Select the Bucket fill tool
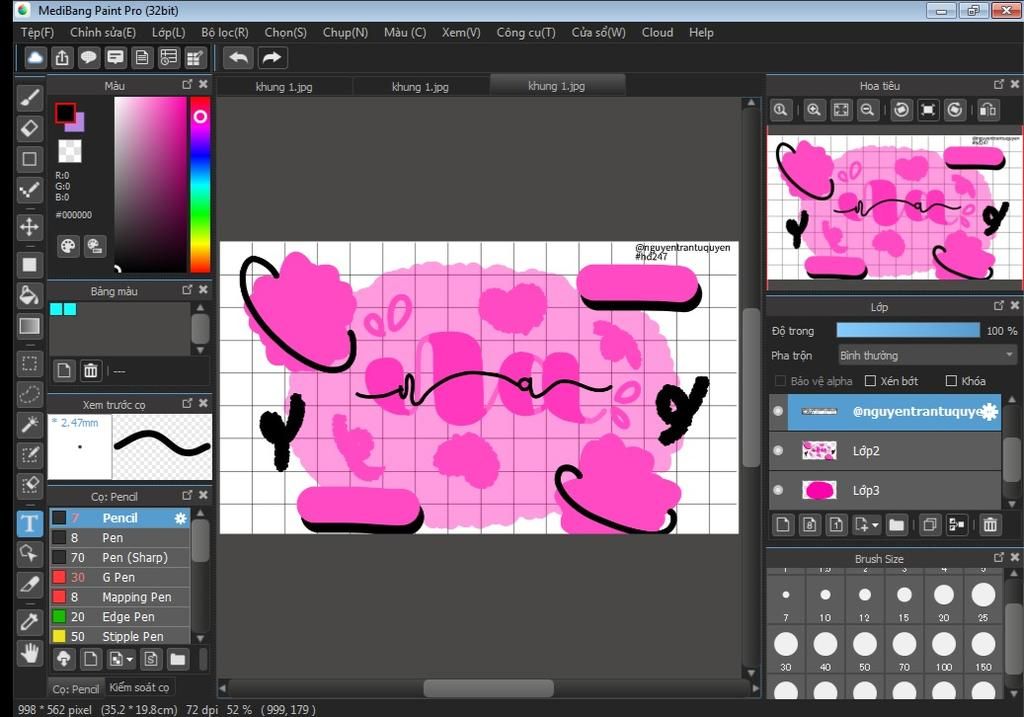1024x717 pixels. coord(29,295)
